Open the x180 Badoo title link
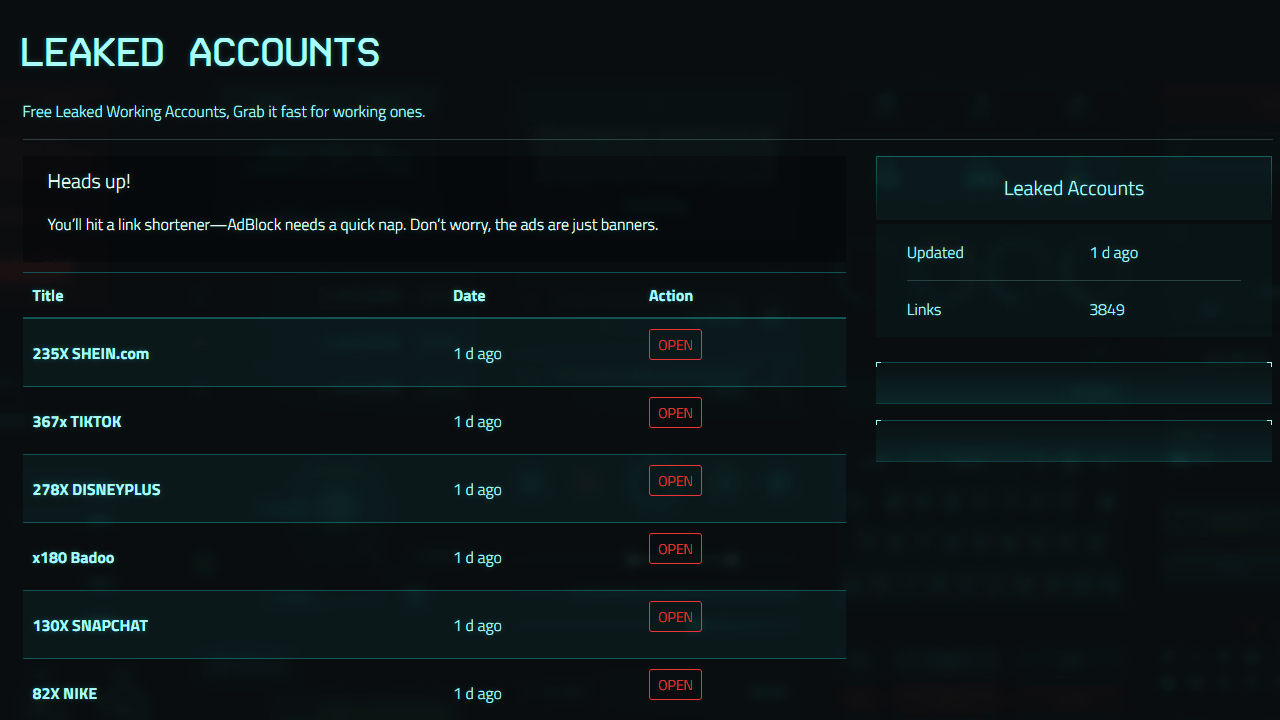 72,557
